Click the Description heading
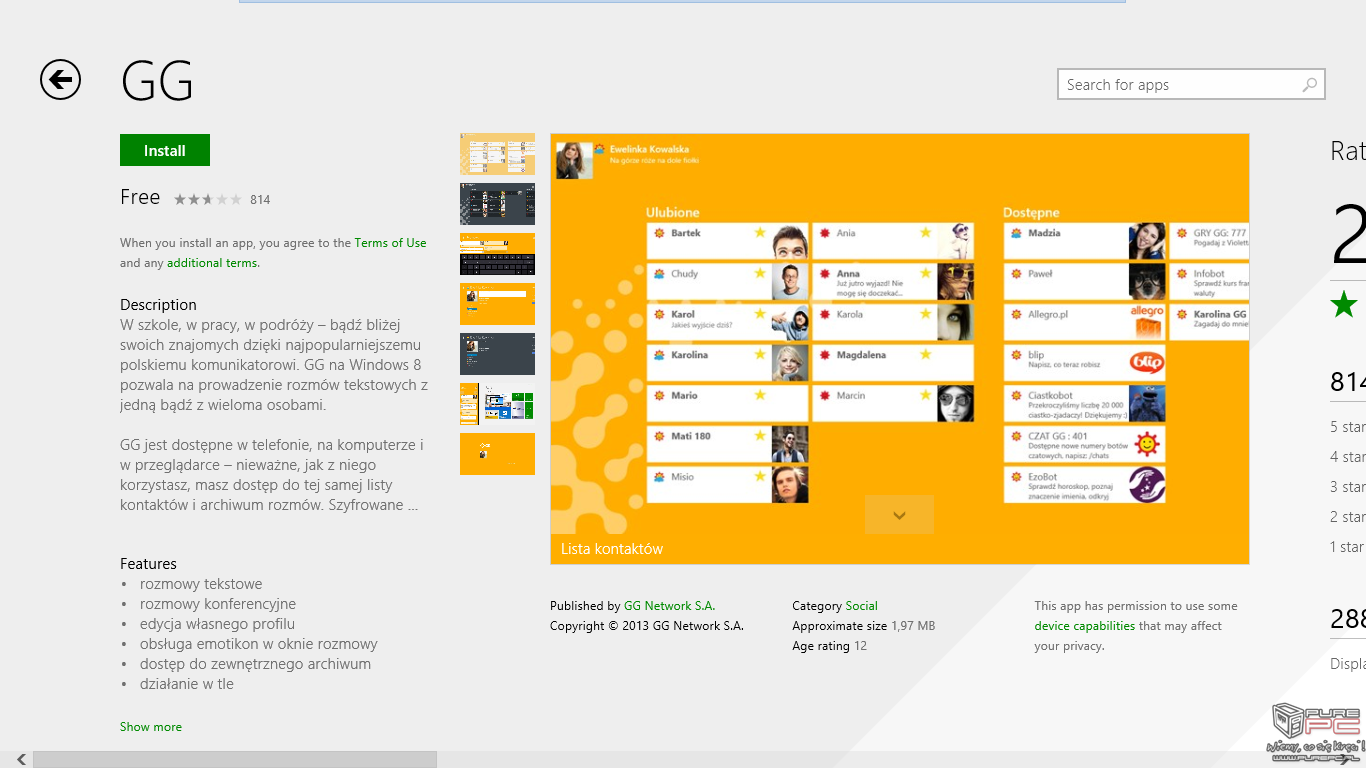 [x=158, y=305]
